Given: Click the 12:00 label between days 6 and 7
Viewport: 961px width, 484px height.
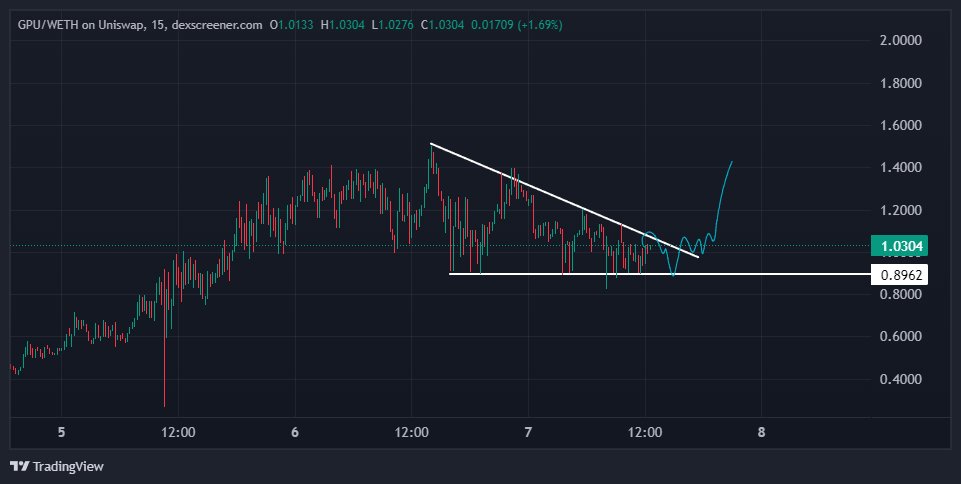Looking at the screenshot, I should pyautogui.click(x=411, y=433).
